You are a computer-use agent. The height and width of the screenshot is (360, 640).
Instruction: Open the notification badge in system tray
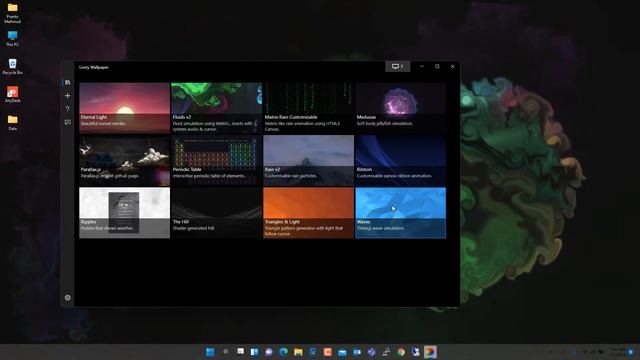click(x=631, y=352)
